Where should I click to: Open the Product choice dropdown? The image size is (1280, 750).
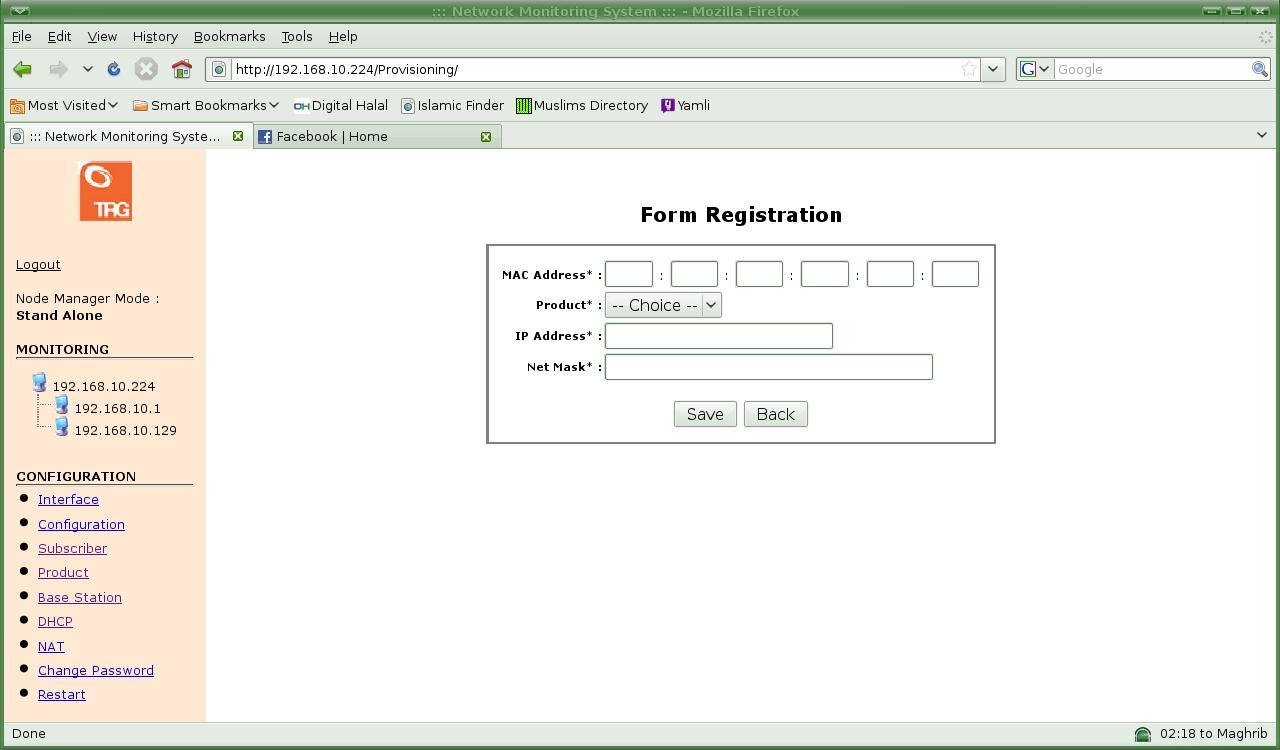click(663, 305)
